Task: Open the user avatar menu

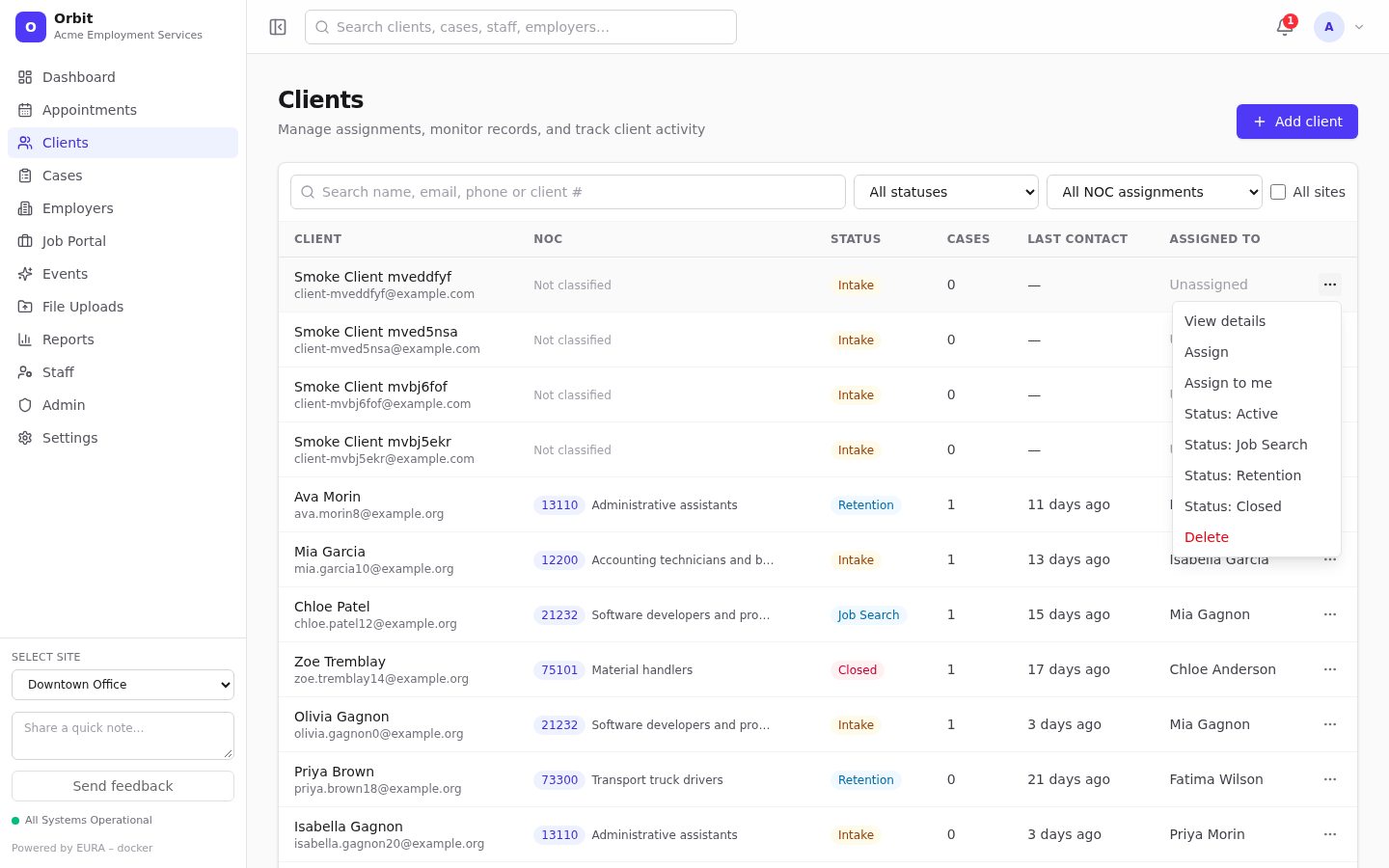Action: click(x=1340, y=27)
